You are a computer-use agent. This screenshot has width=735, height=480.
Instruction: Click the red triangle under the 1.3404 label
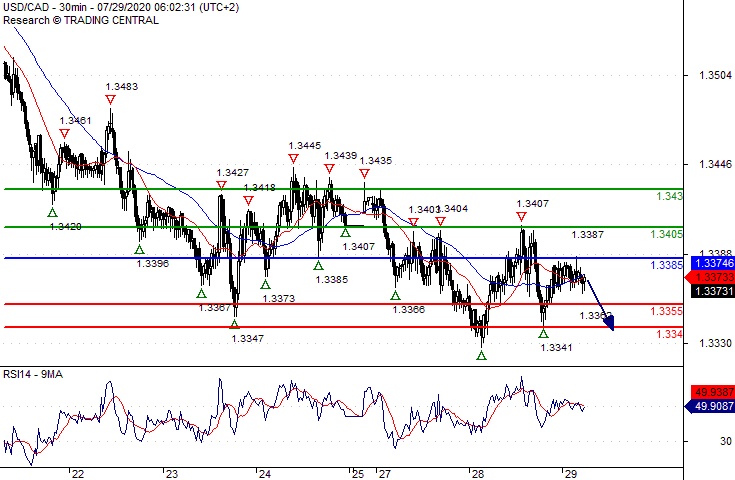click(440, 221)
